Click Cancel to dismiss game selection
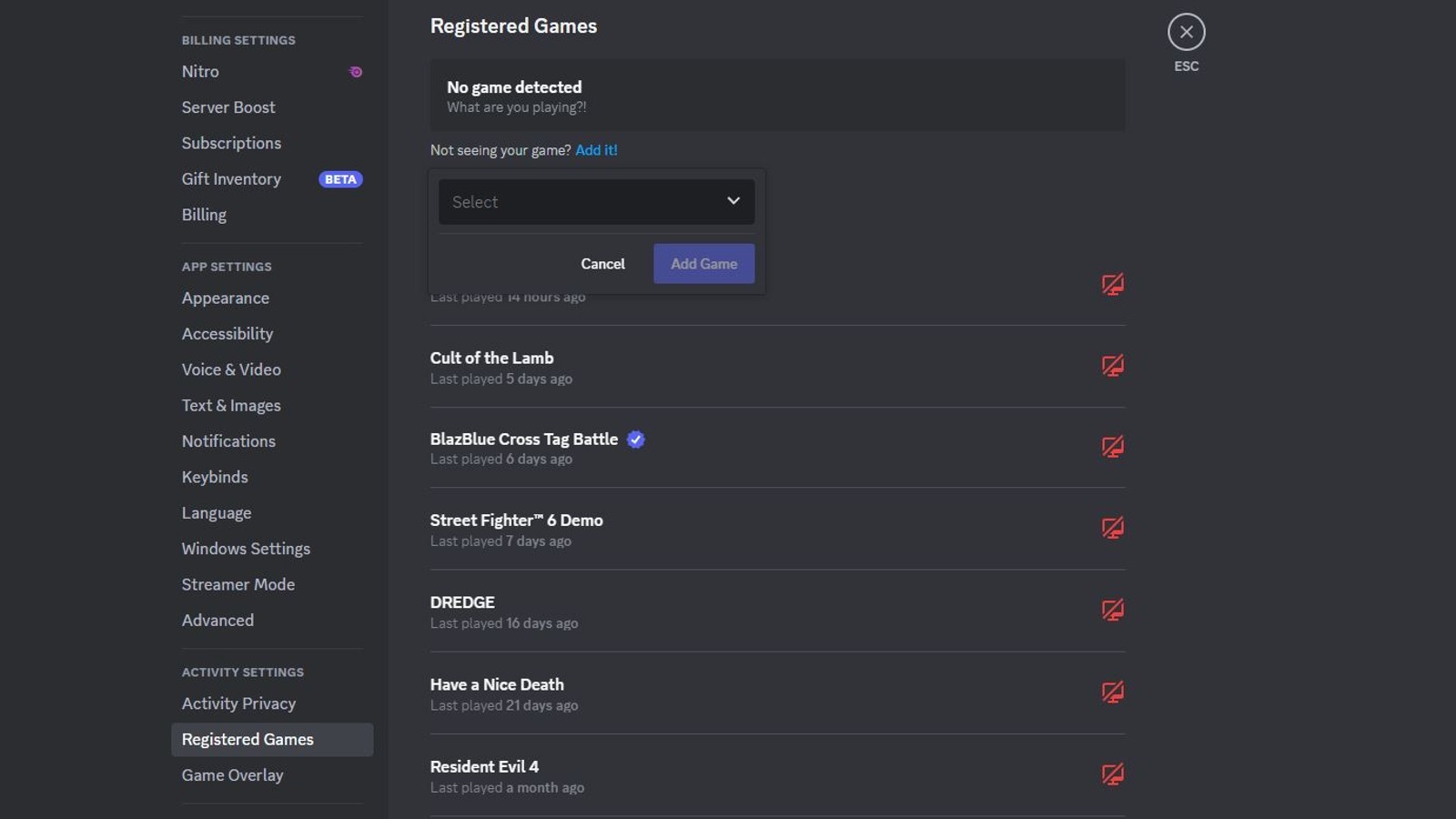 [602, 263]
